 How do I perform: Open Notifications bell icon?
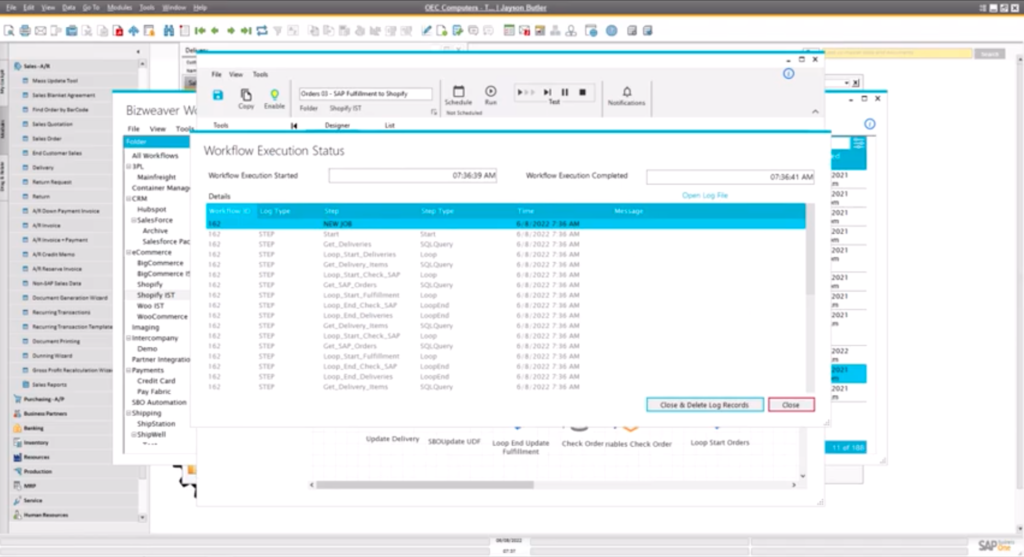627,91
